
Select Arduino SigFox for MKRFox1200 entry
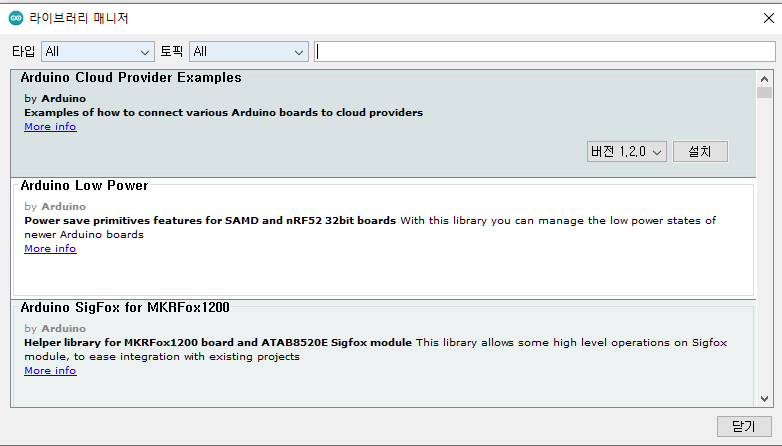coord(383,354)
